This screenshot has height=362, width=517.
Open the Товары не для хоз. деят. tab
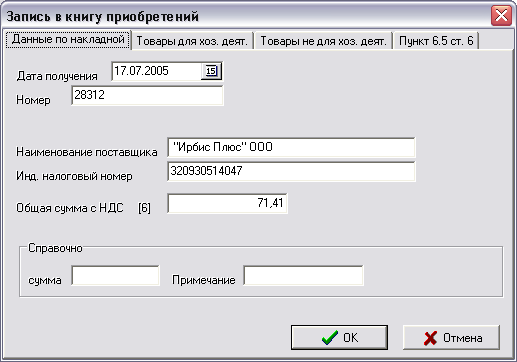(x=323, y=41)
